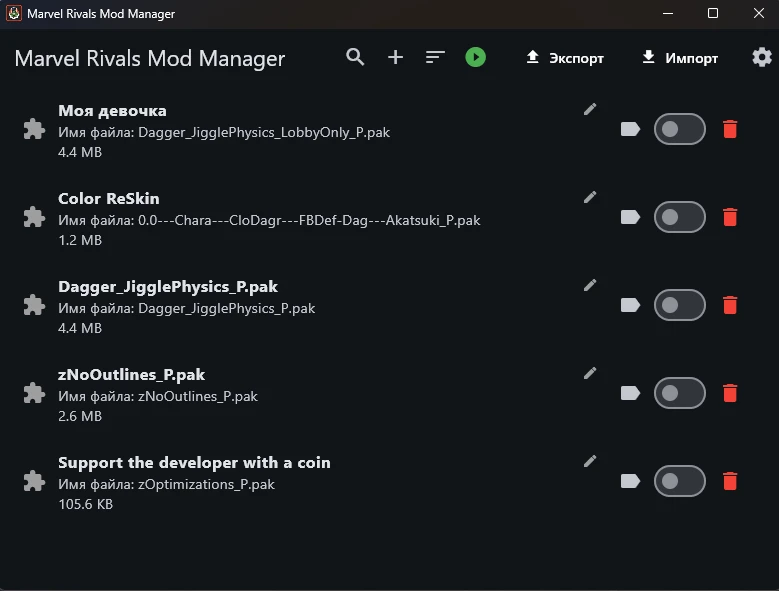Open tag label for Dagger_JigglePhysics_P.pak

coord(630,305)
